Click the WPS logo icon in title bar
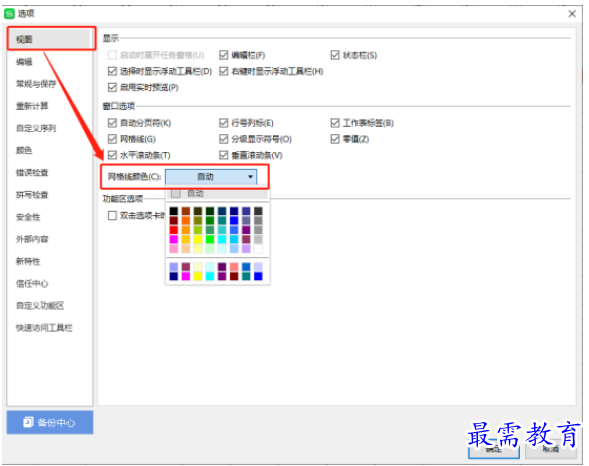This screenshot has width=589, height=466. click(x=9, y=14)
